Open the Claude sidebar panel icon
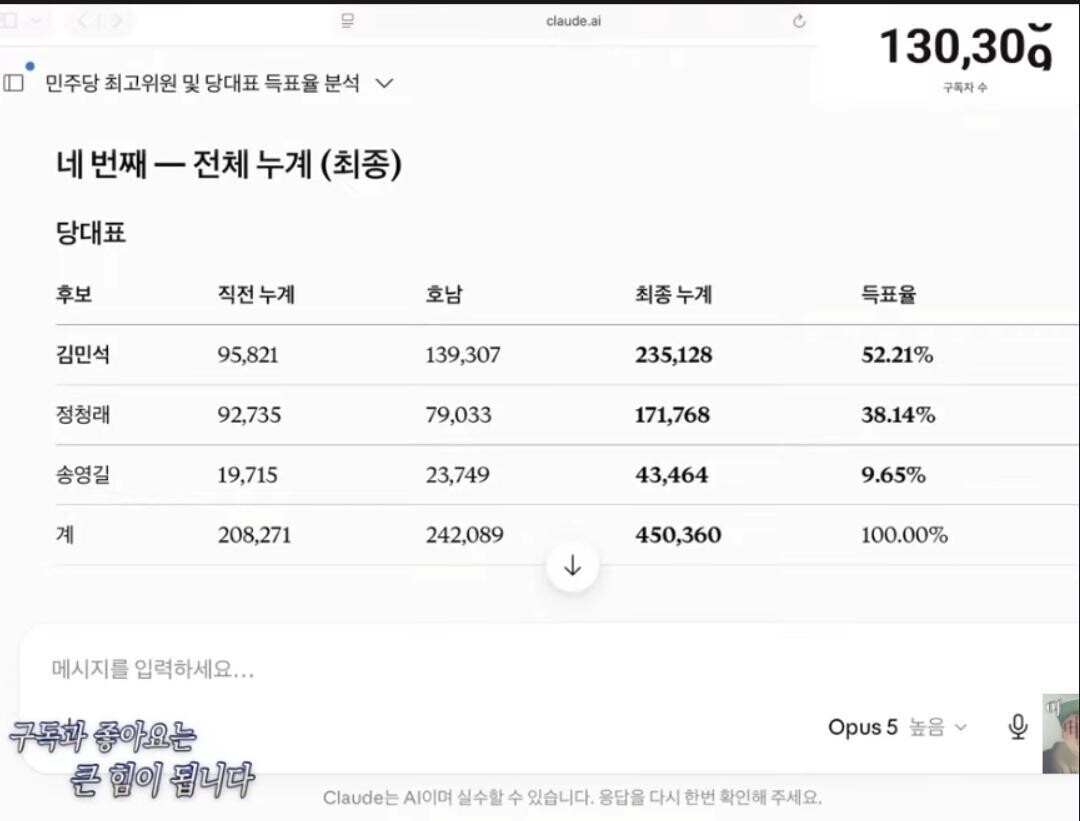Viewport: 1080px width, 821px height. click(14, 83)
